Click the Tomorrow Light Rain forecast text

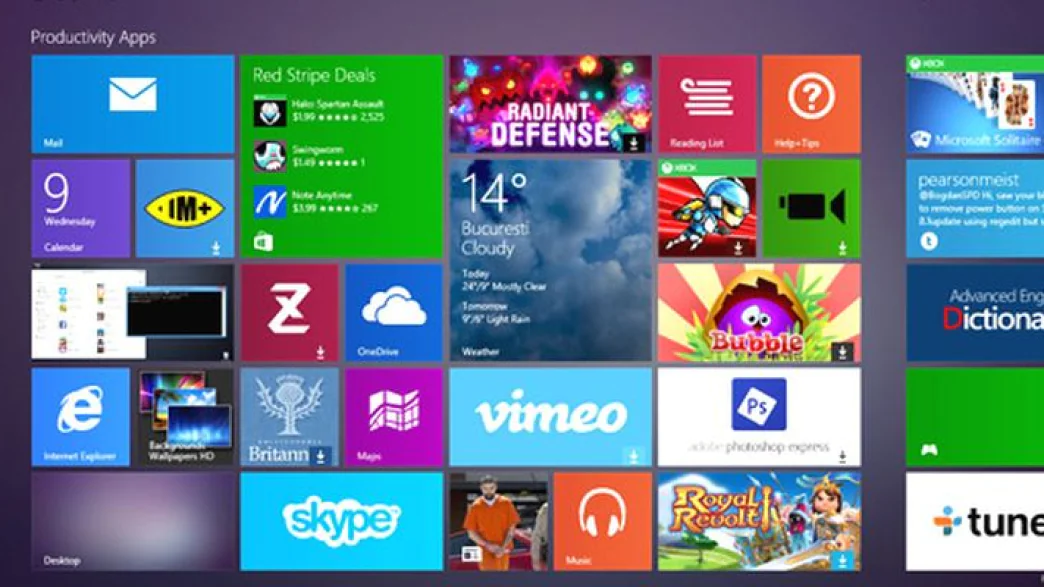(496, 313)
